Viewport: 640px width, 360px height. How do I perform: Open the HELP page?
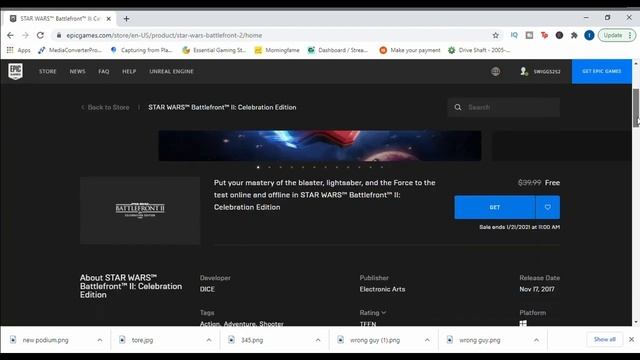pyautogui.click(x=129, y=71)
